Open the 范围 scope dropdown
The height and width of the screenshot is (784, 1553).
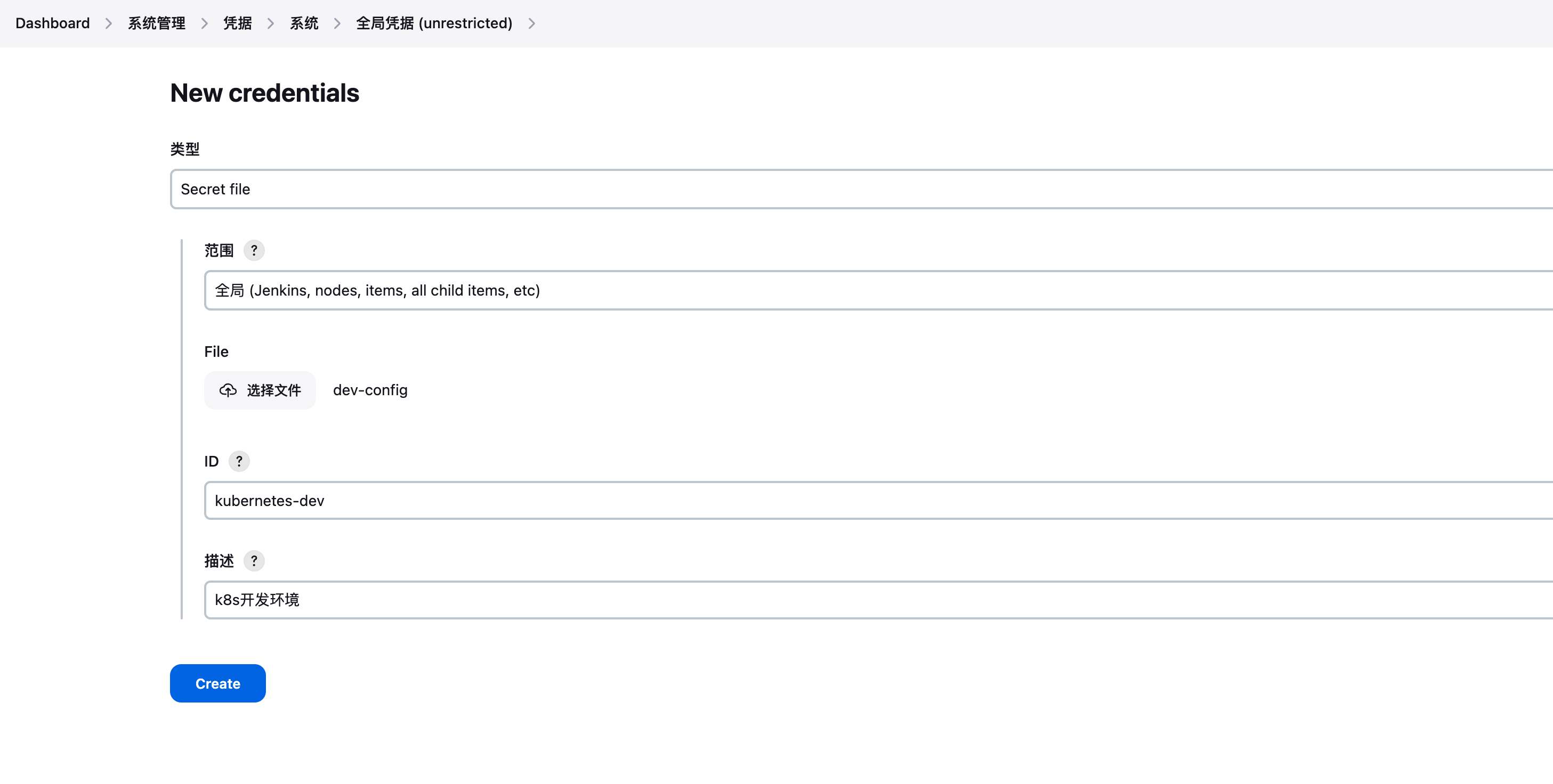(x=878, y=290)
